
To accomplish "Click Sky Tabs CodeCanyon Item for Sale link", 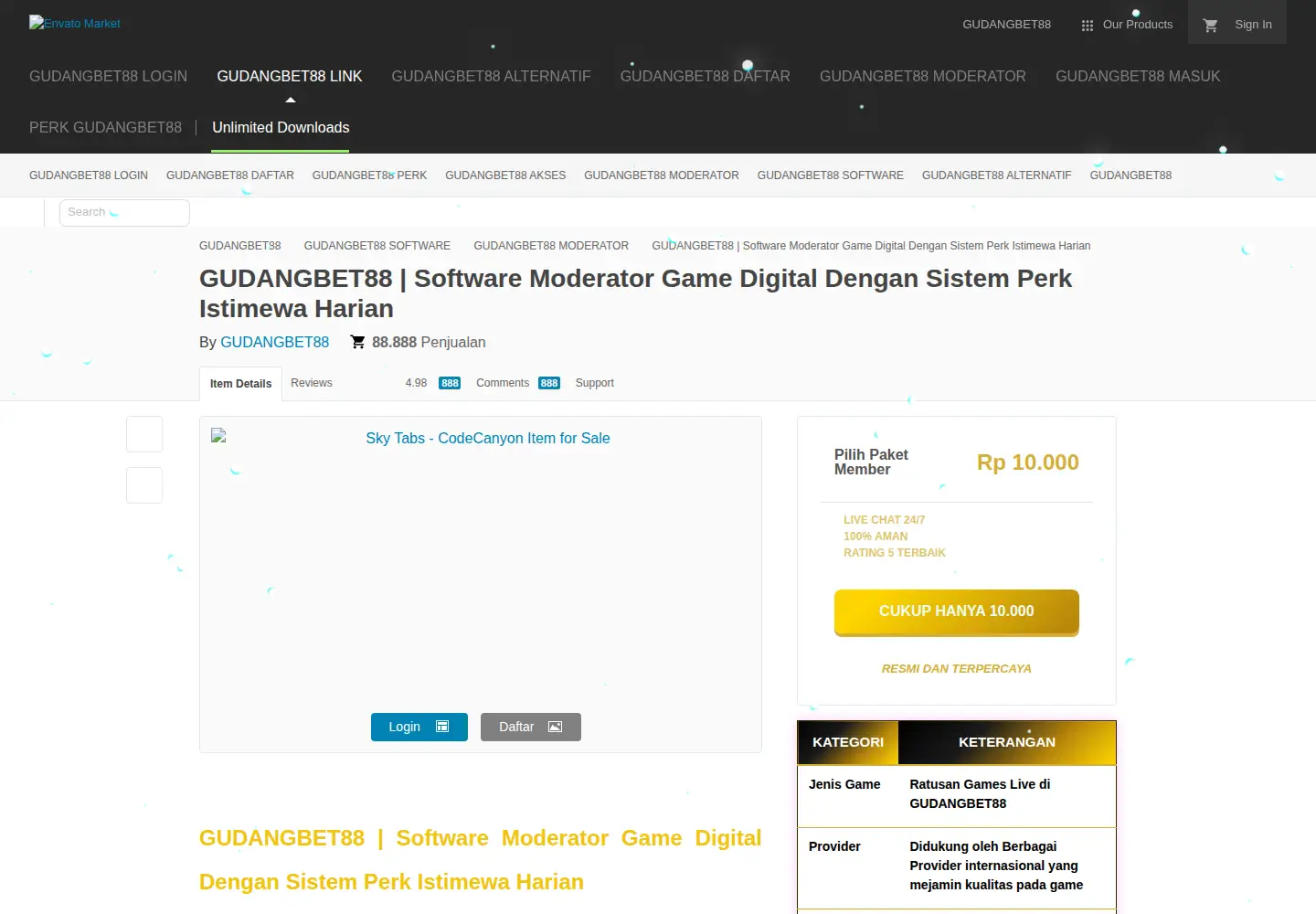I will pyautogui.click(x=488, y=439).
